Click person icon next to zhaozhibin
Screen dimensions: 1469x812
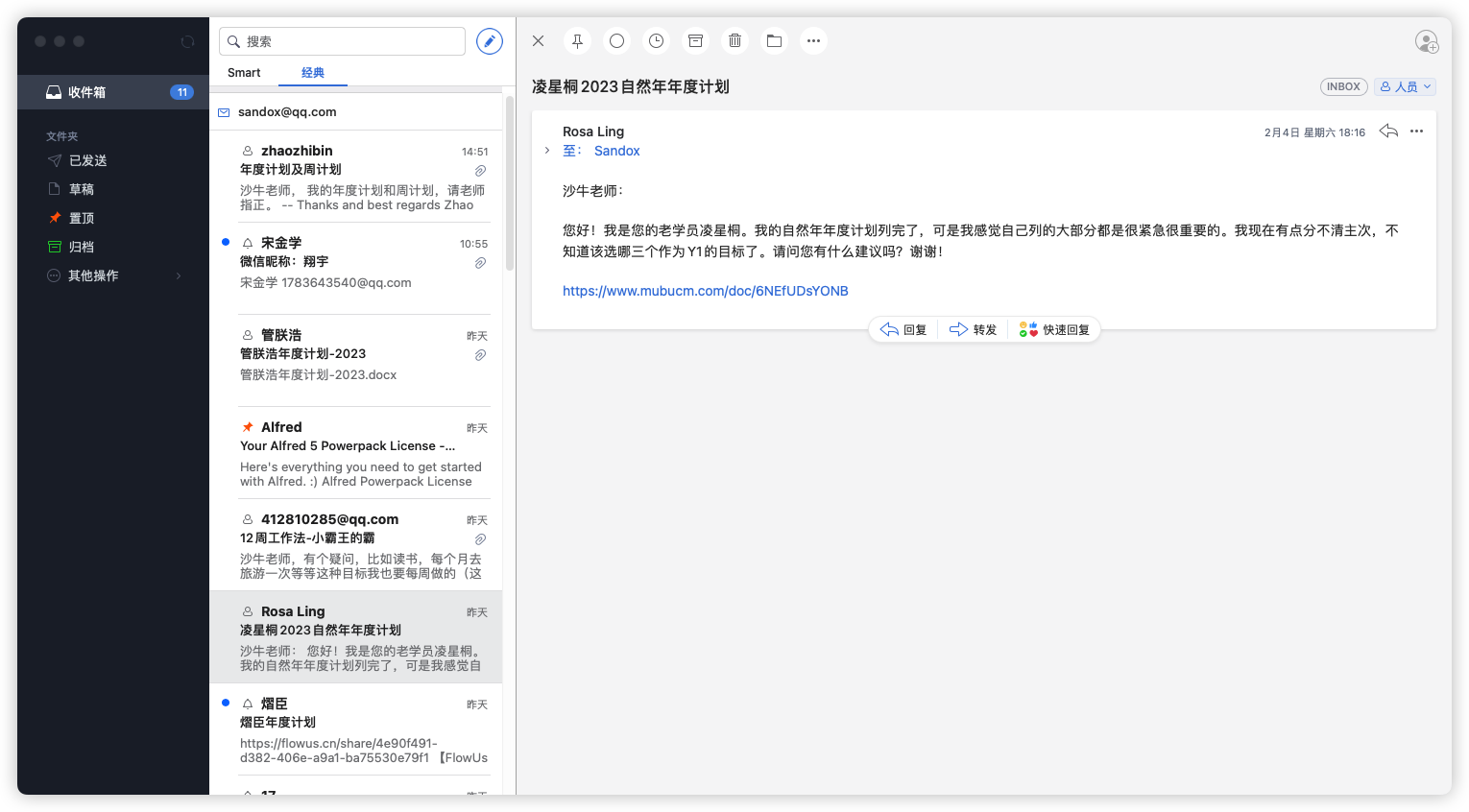coord(248,151)
